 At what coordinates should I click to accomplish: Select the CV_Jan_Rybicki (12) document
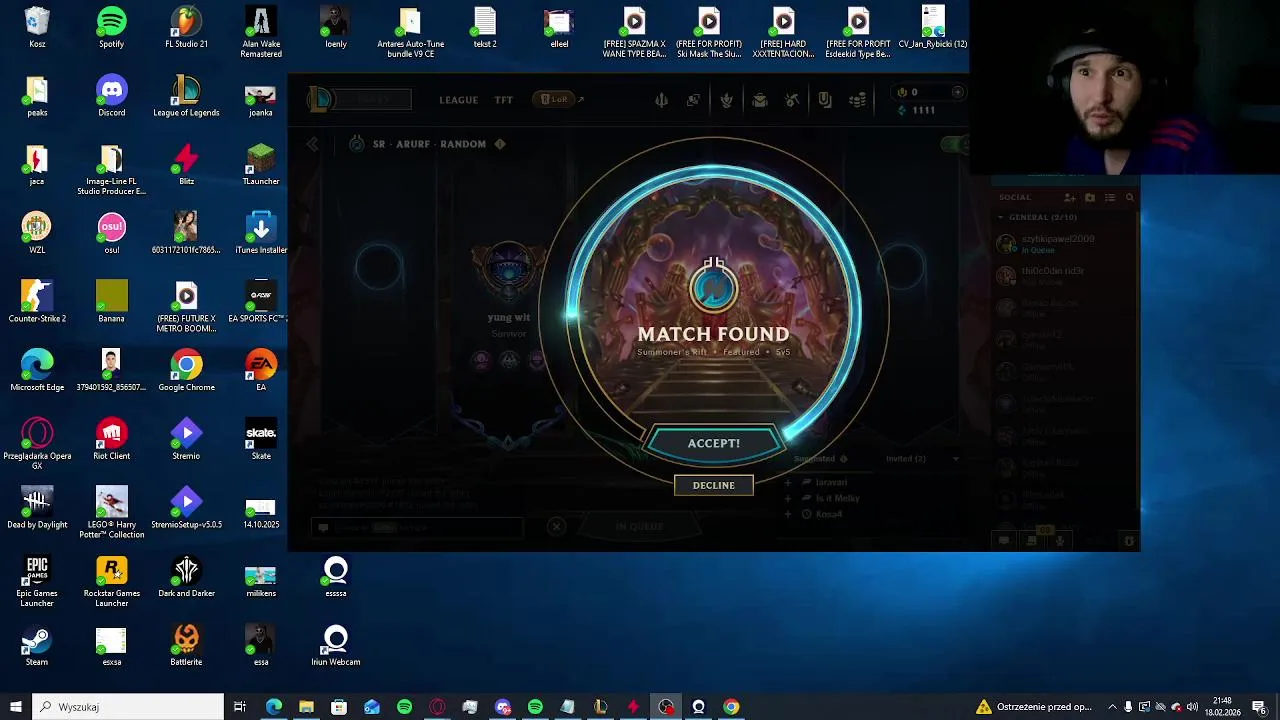(933, 28)
